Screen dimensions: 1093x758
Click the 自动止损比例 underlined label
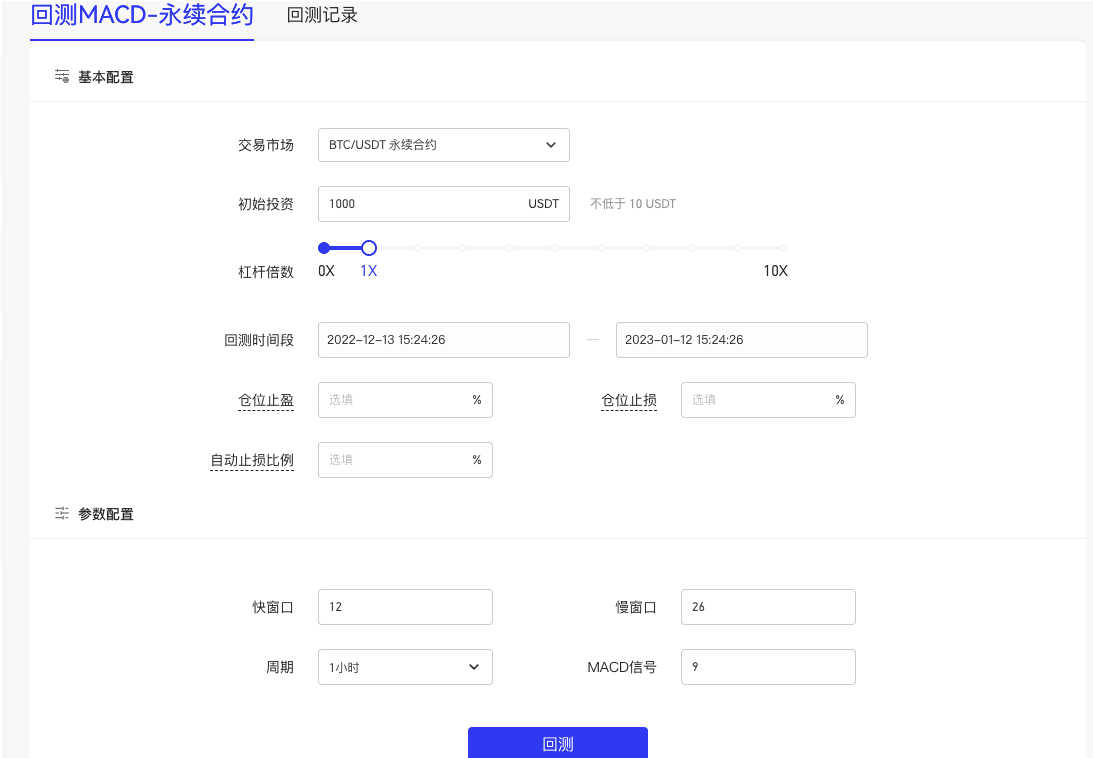(252, 460)
